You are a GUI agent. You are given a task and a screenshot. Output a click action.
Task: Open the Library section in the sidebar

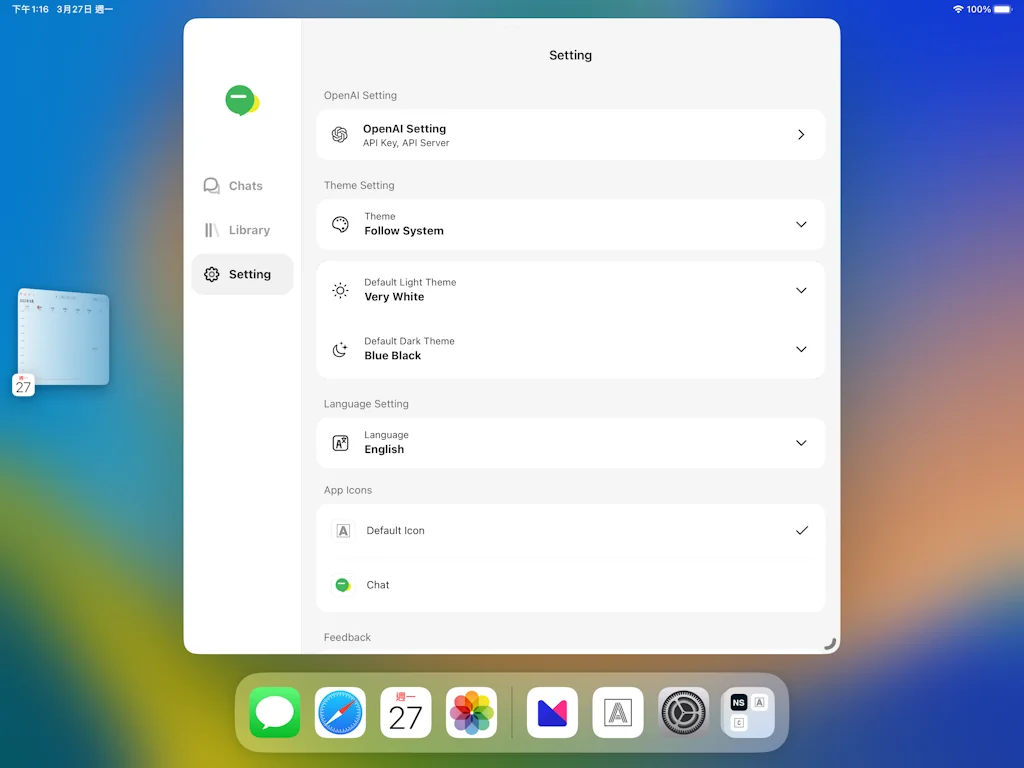[x=242, y=229]
